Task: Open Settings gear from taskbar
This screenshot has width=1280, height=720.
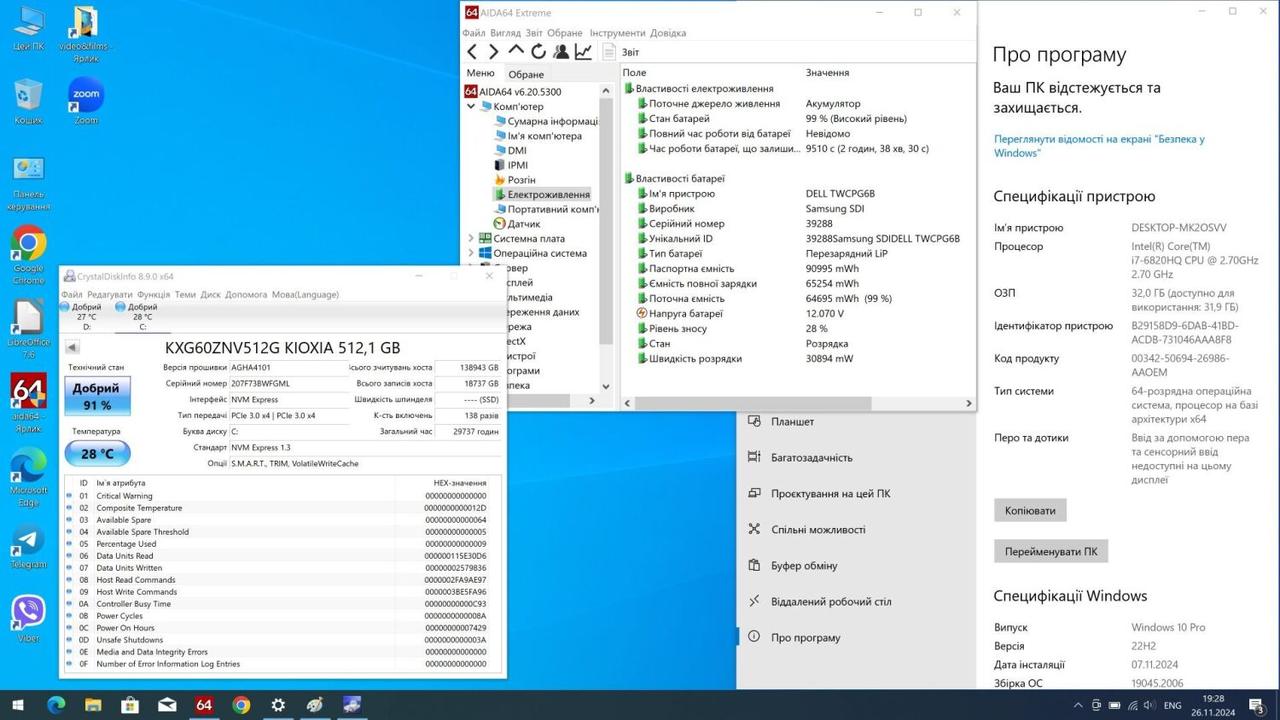Action: [x=278, y=705]
